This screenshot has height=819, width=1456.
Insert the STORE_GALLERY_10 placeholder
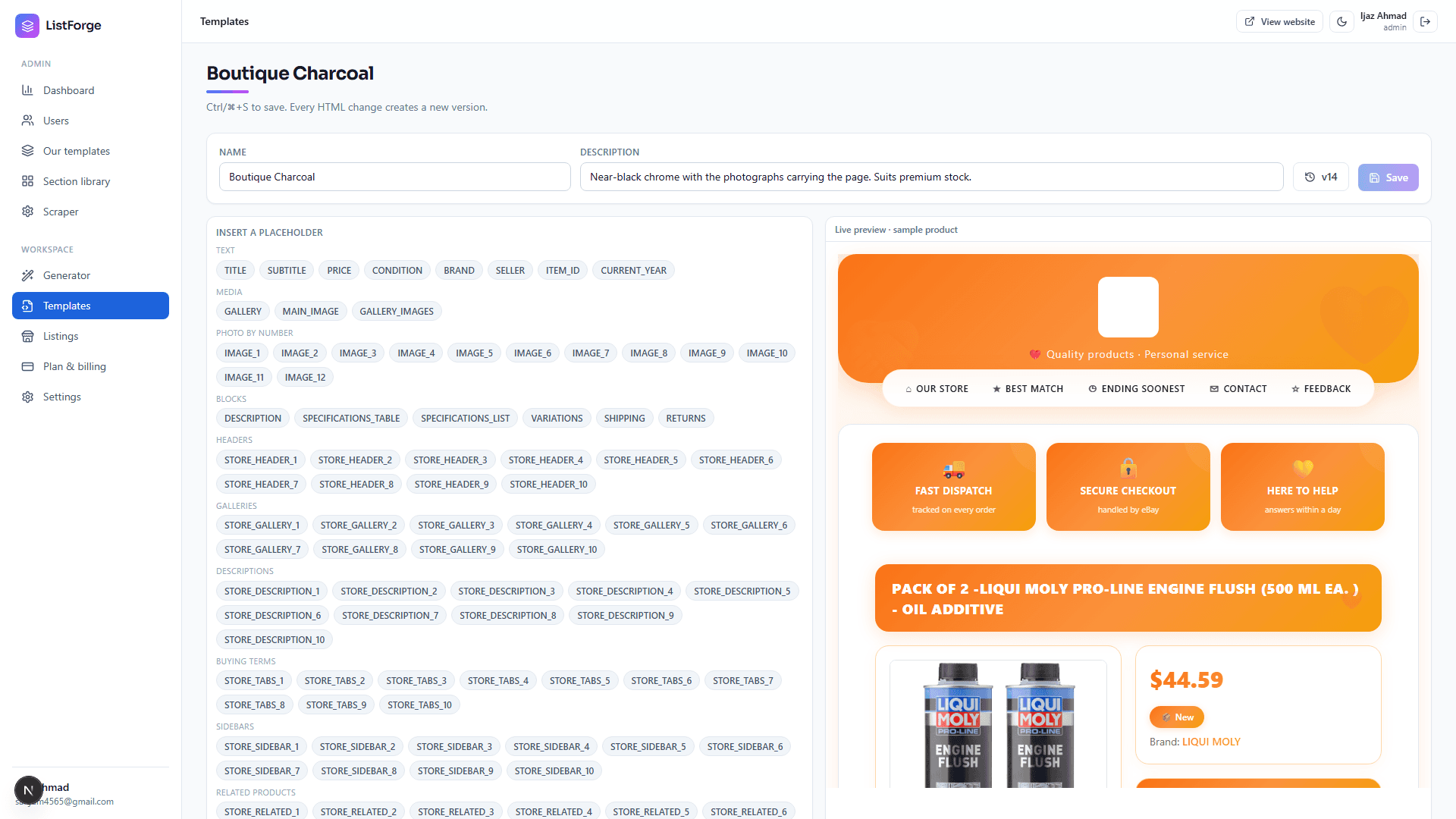[557, 549]
